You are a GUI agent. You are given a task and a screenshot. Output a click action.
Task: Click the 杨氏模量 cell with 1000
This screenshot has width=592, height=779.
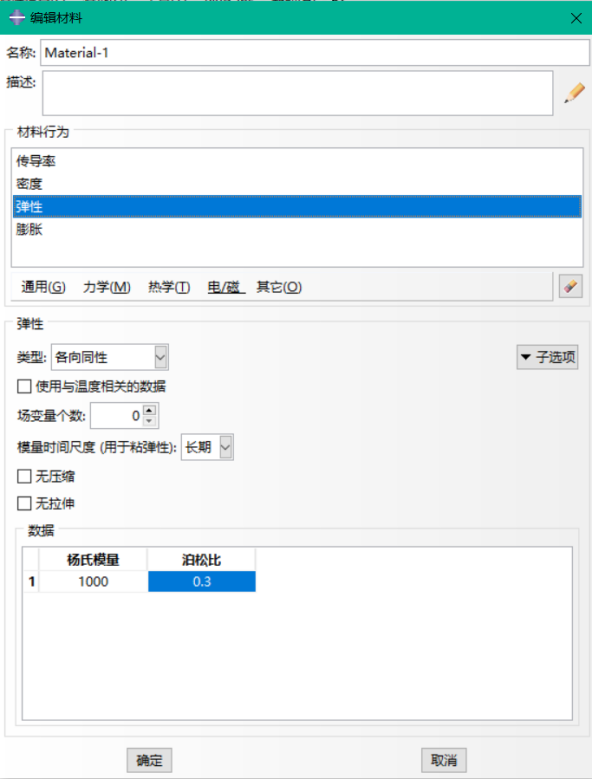[93, 581]
